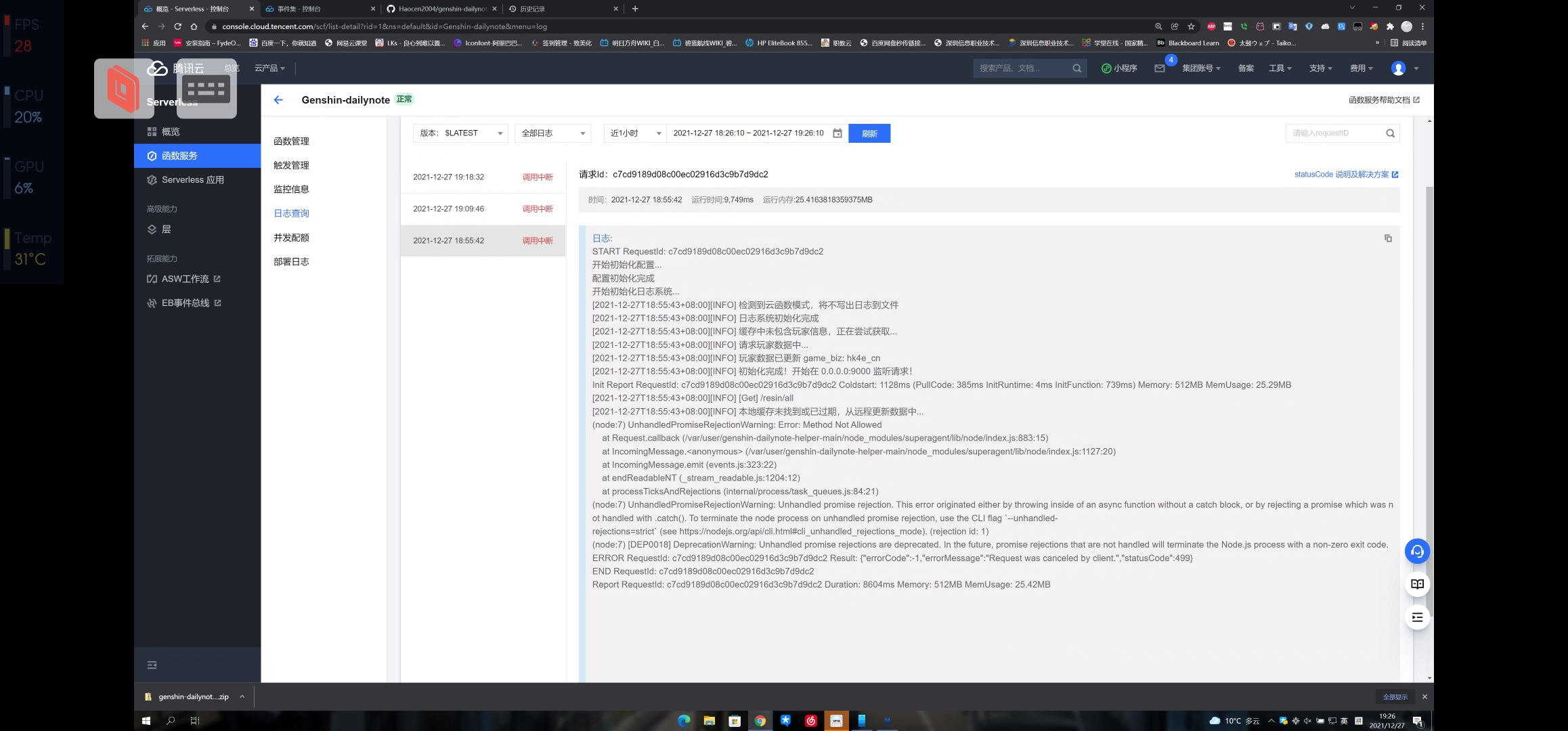
Task: Select 监控信息 in the function menu
Action: tap(292, 189)
